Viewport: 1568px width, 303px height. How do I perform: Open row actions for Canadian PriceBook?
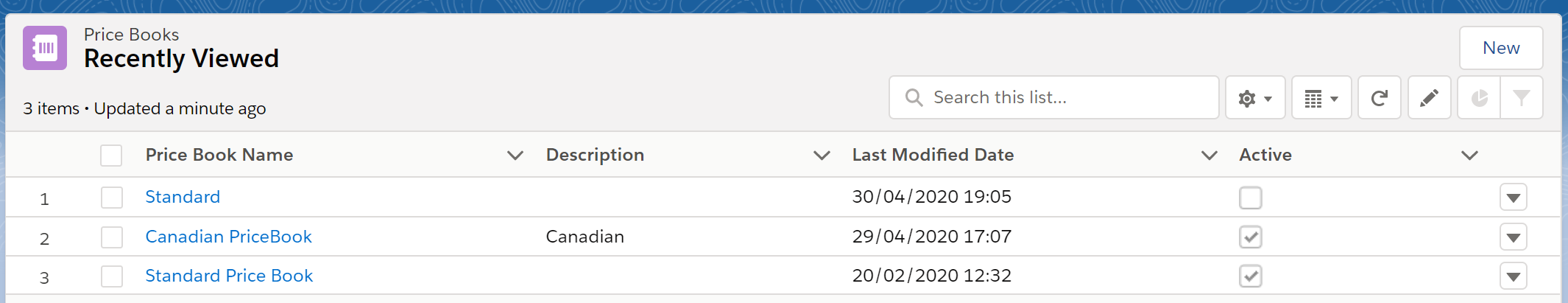coord(1513,237)
